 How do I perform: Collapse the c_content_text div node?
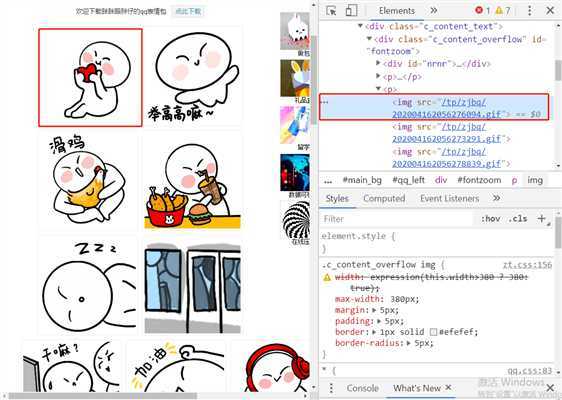point(361,26)
